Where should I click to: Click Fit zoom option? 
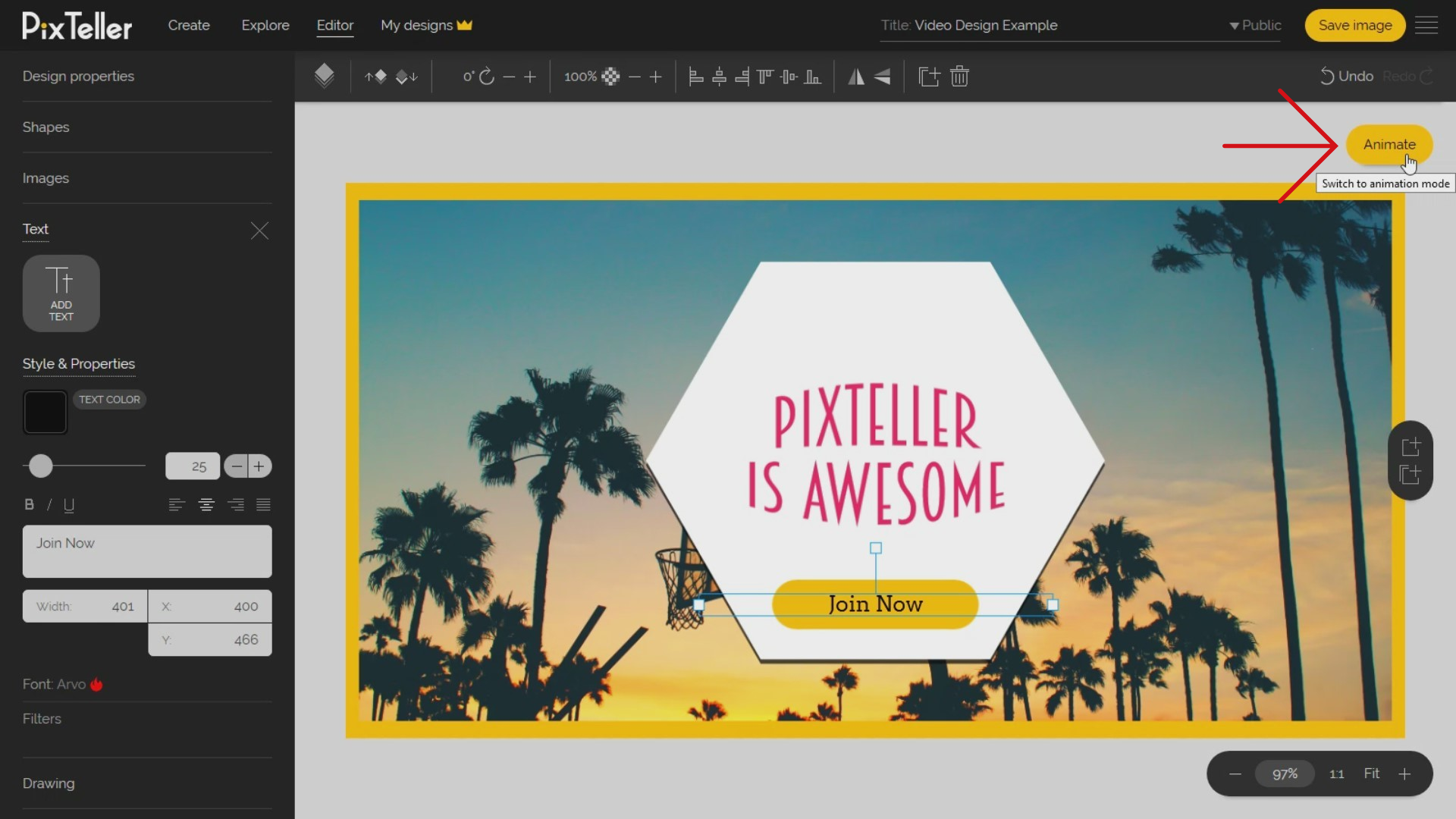click(x=1372, y=773)
